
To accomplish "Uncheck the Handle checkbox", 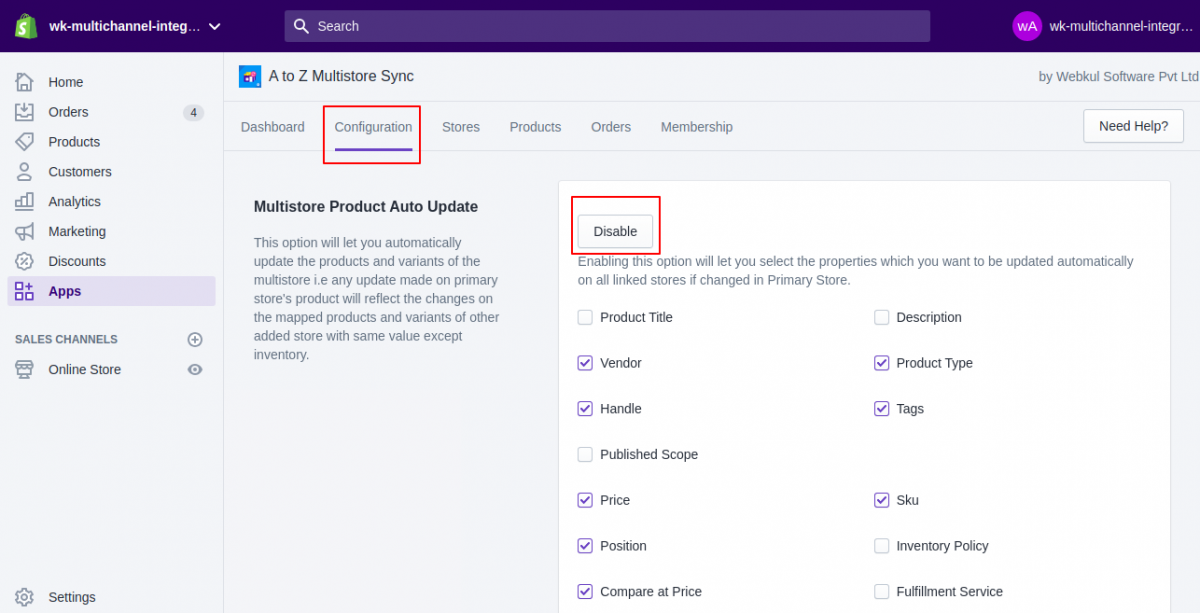I will [585, 408].
